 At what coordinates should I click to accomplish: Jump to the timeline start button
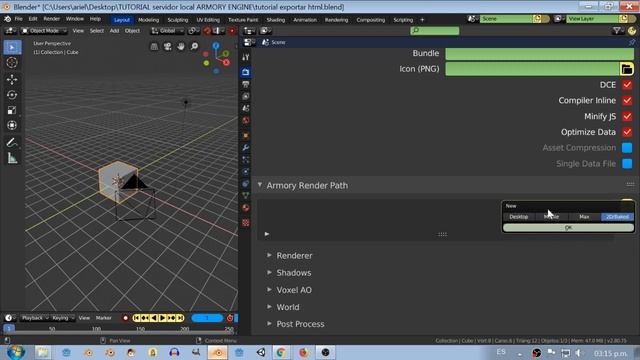(136, 318)
